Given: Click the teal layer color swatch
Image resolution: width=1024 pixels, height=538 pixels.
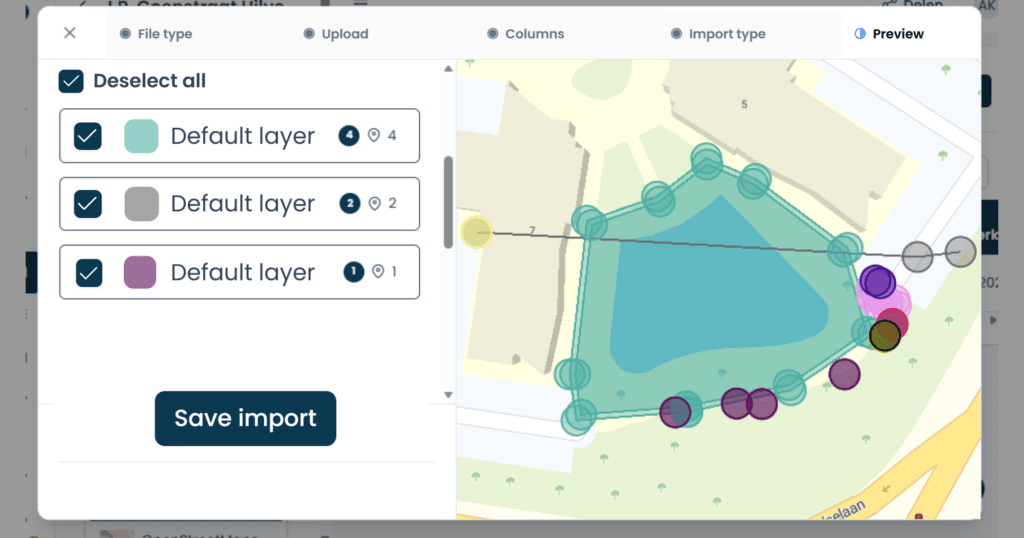Looking at the screenshot, I should (x=141, y=136).
